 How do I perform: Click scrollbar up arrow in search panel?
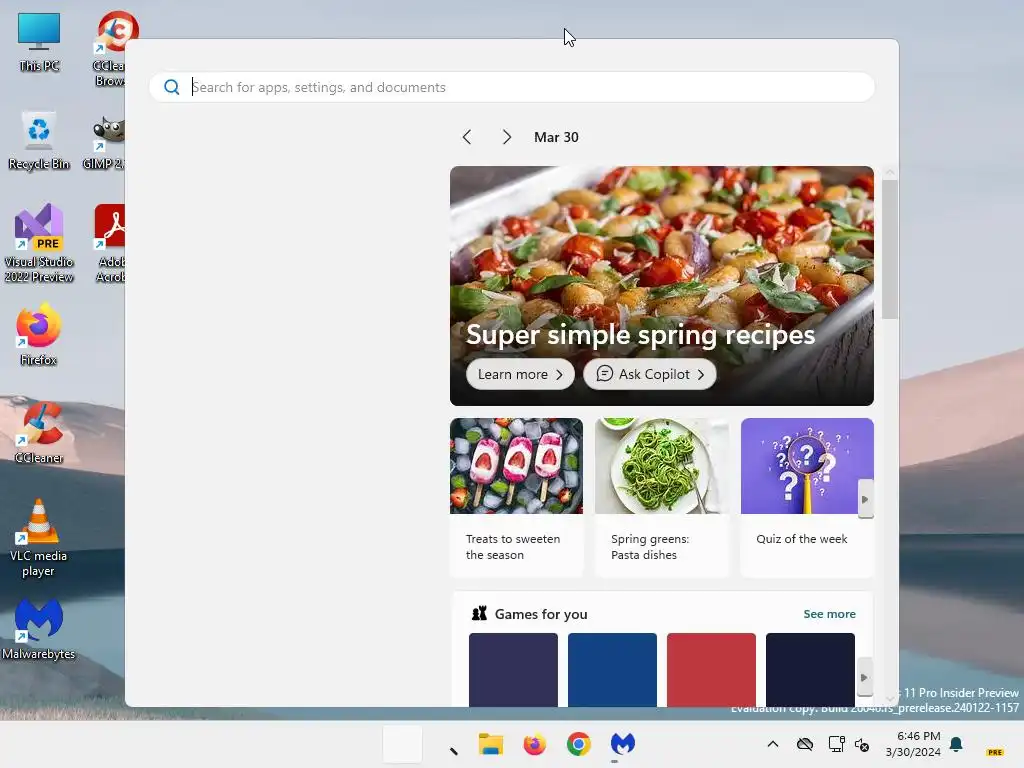point(889,172)
